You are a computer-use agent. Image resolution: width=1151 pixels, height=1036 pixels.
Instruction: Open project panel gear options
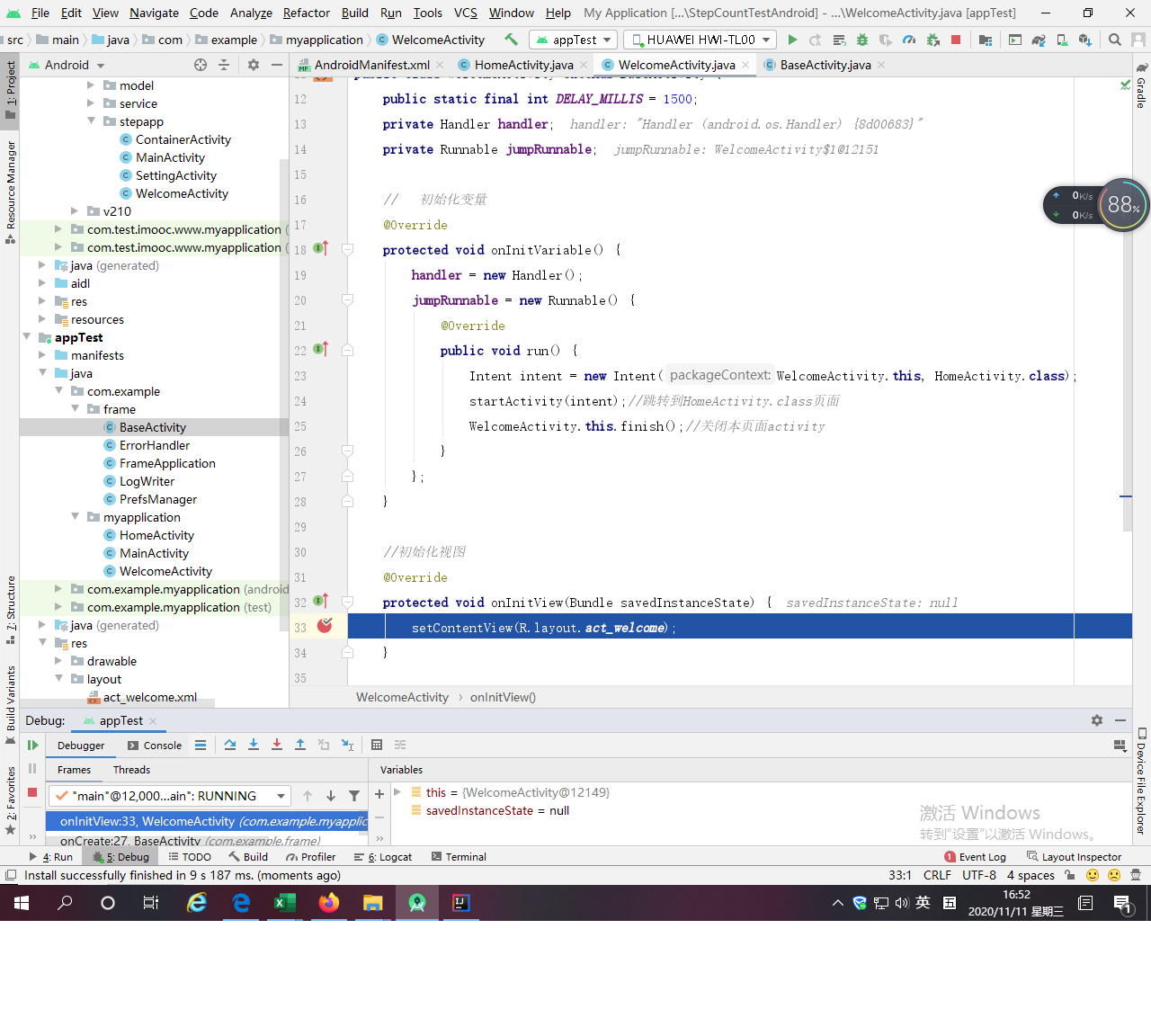tap(254, 65)
